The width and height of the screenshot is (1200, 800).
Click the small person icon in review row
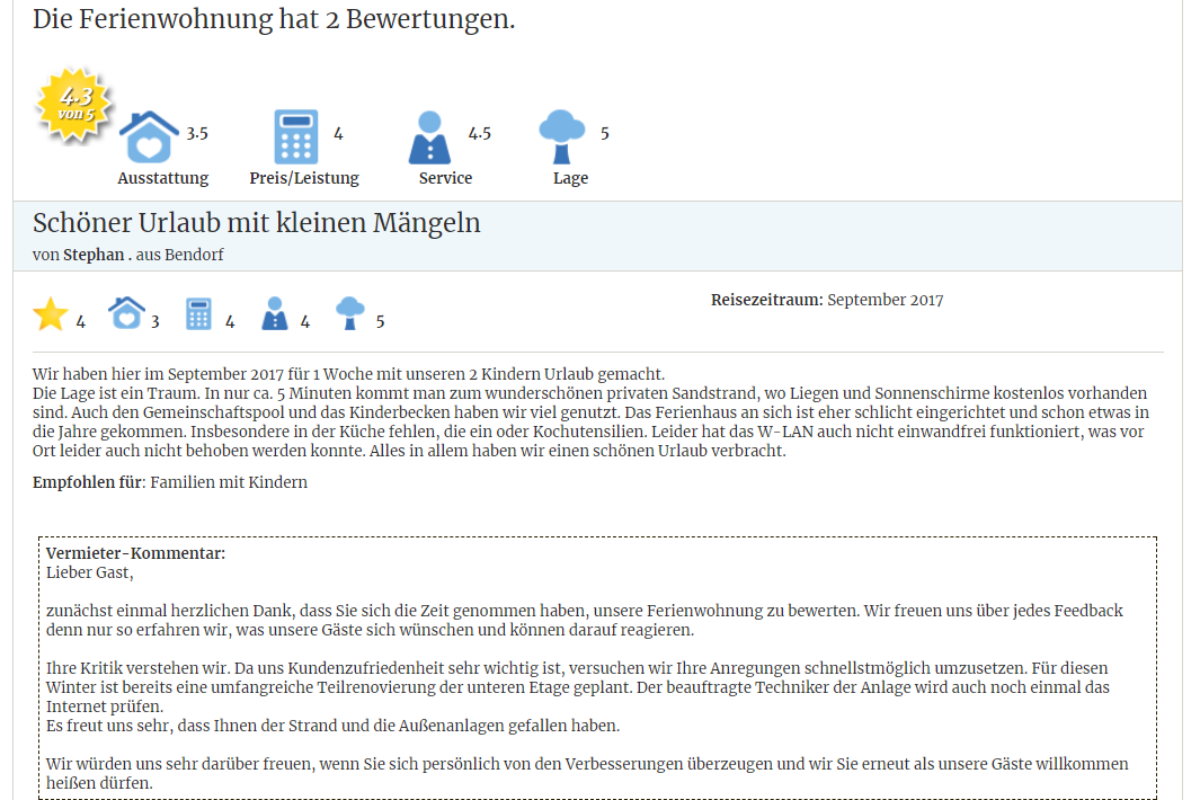click(274, 314)
